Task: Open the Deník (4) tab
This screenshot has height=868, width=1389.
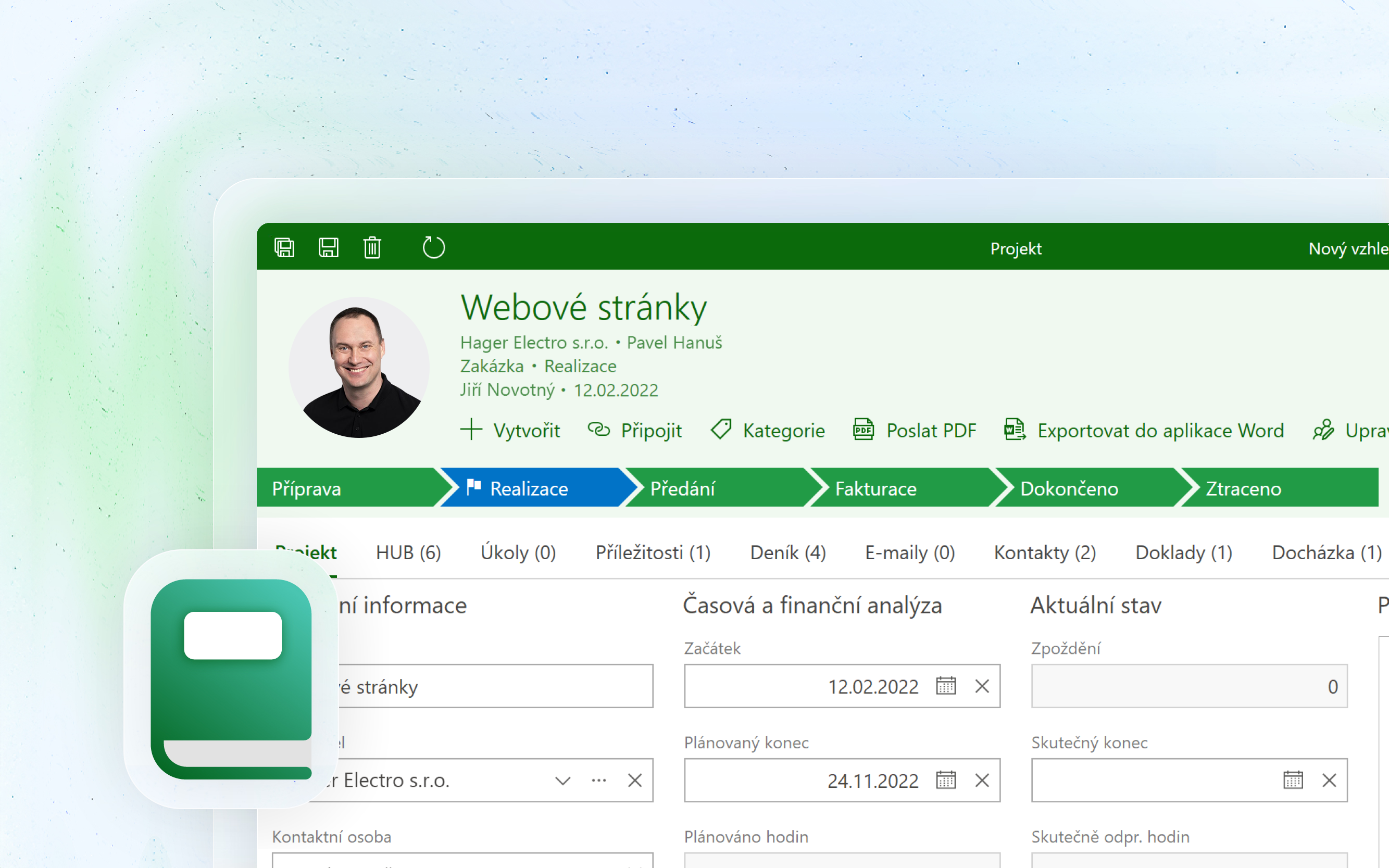Action: tap(788, 552)
